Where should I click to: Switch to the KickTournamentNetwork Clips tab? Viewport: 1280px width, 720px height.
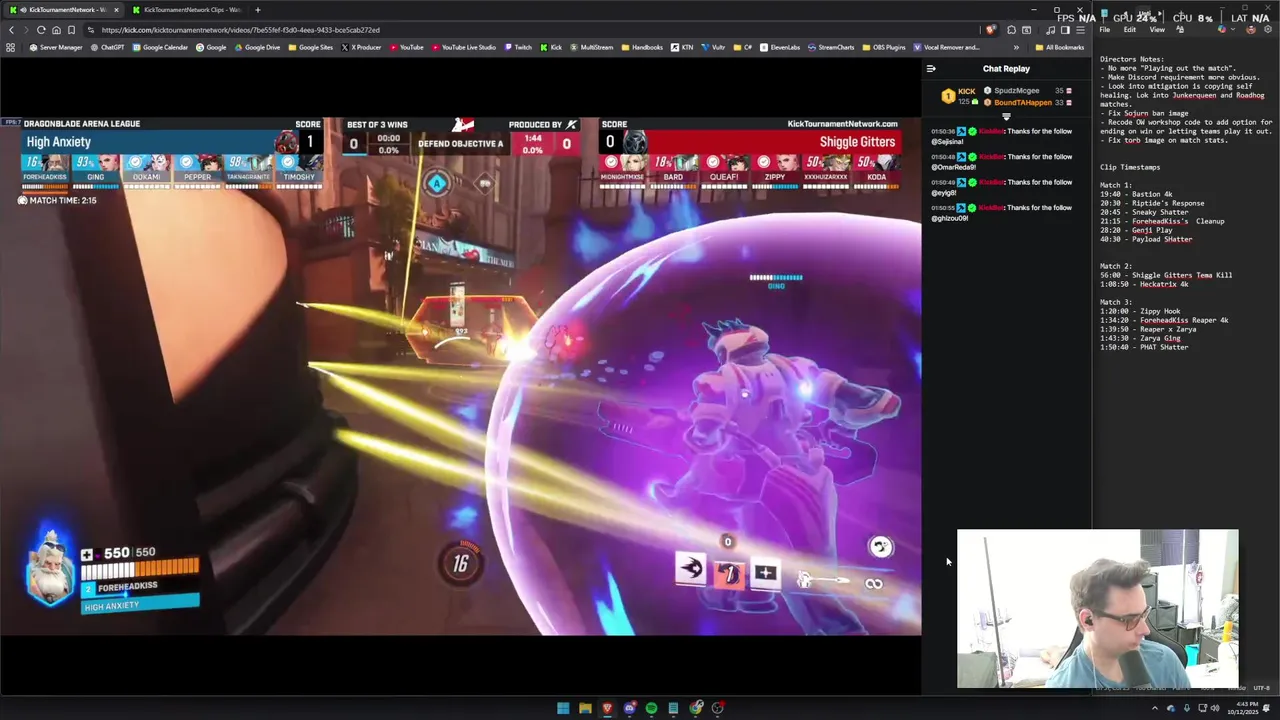[186, 10]
